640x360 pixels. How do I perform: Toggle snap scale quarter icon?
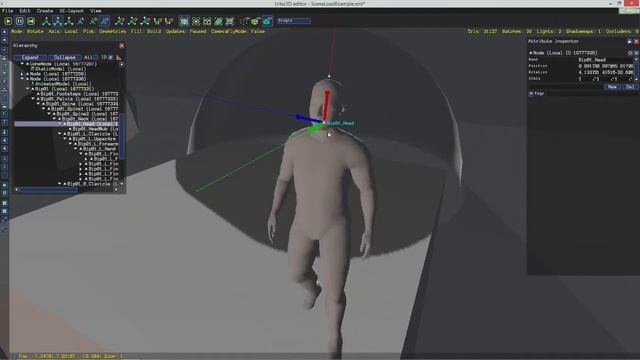(x=169, y=21)
